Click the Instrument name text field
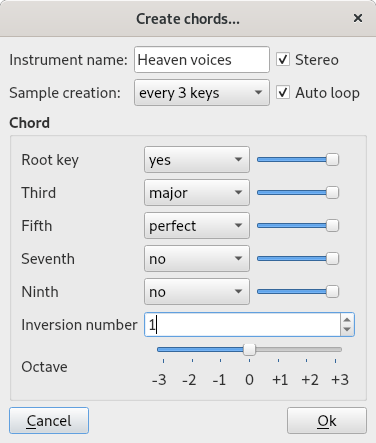The image size is (376, 443). pos(202,60)
